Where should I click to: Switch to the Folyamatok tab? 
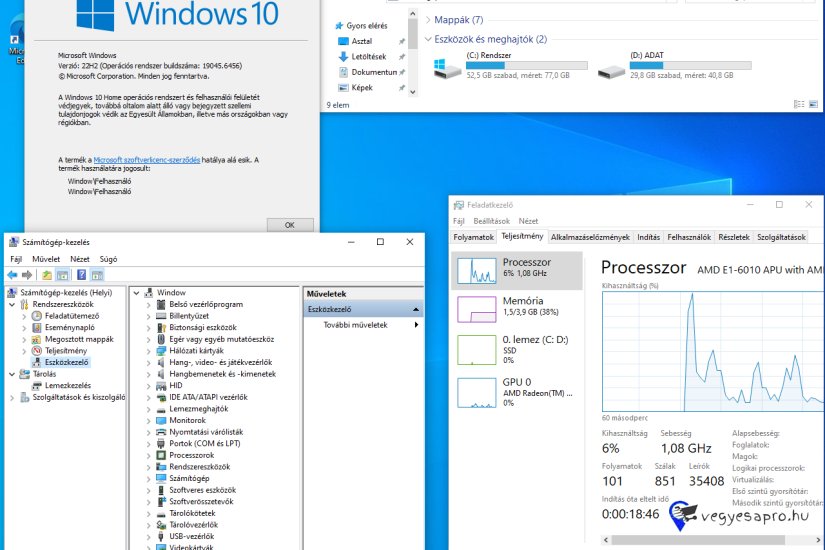pyautogui.click(x=474, y=237)
